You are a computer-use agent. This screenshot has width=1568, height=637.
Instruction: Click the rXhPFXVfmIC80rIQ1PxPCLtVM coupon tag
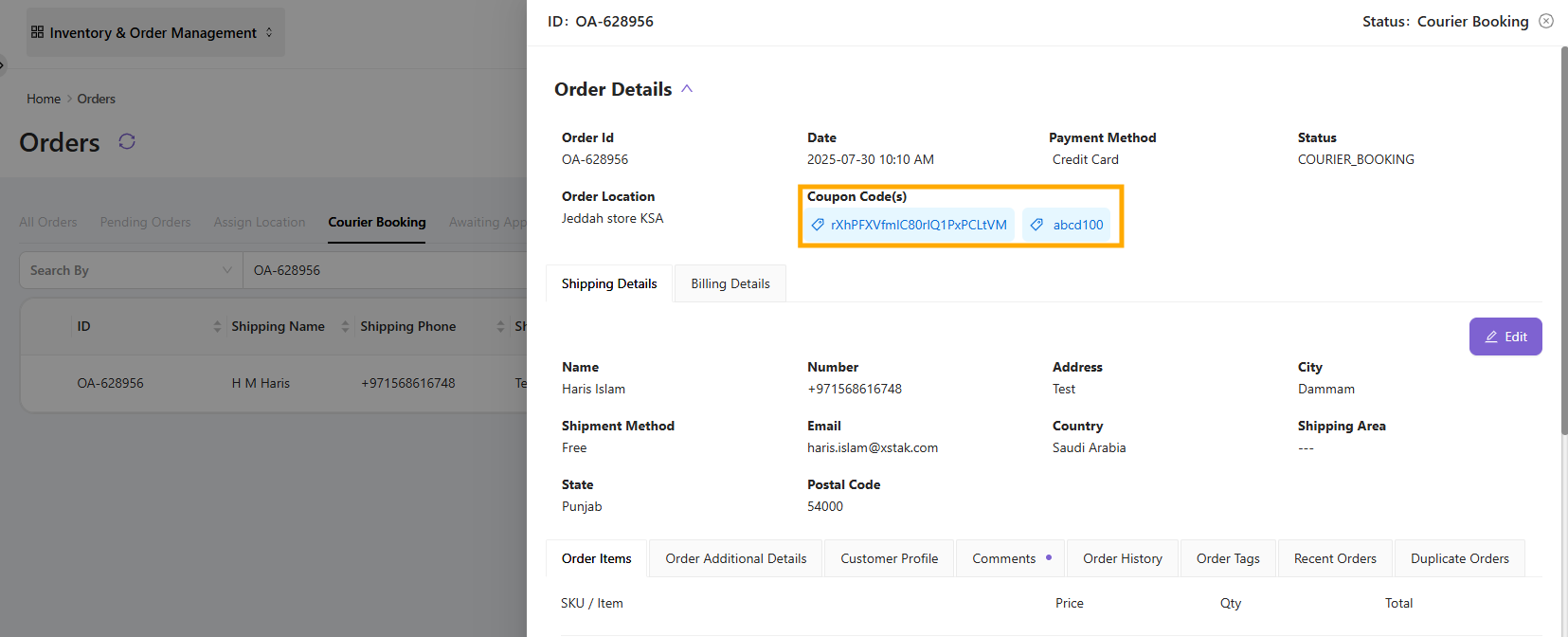(909, 225)
